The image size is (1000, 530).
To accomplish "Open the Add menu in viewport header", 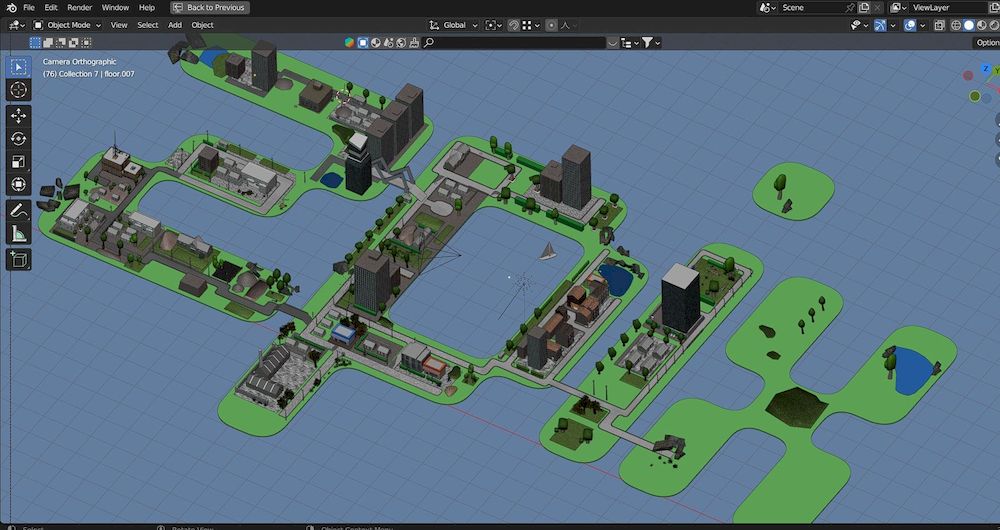I will coord(175,25).
